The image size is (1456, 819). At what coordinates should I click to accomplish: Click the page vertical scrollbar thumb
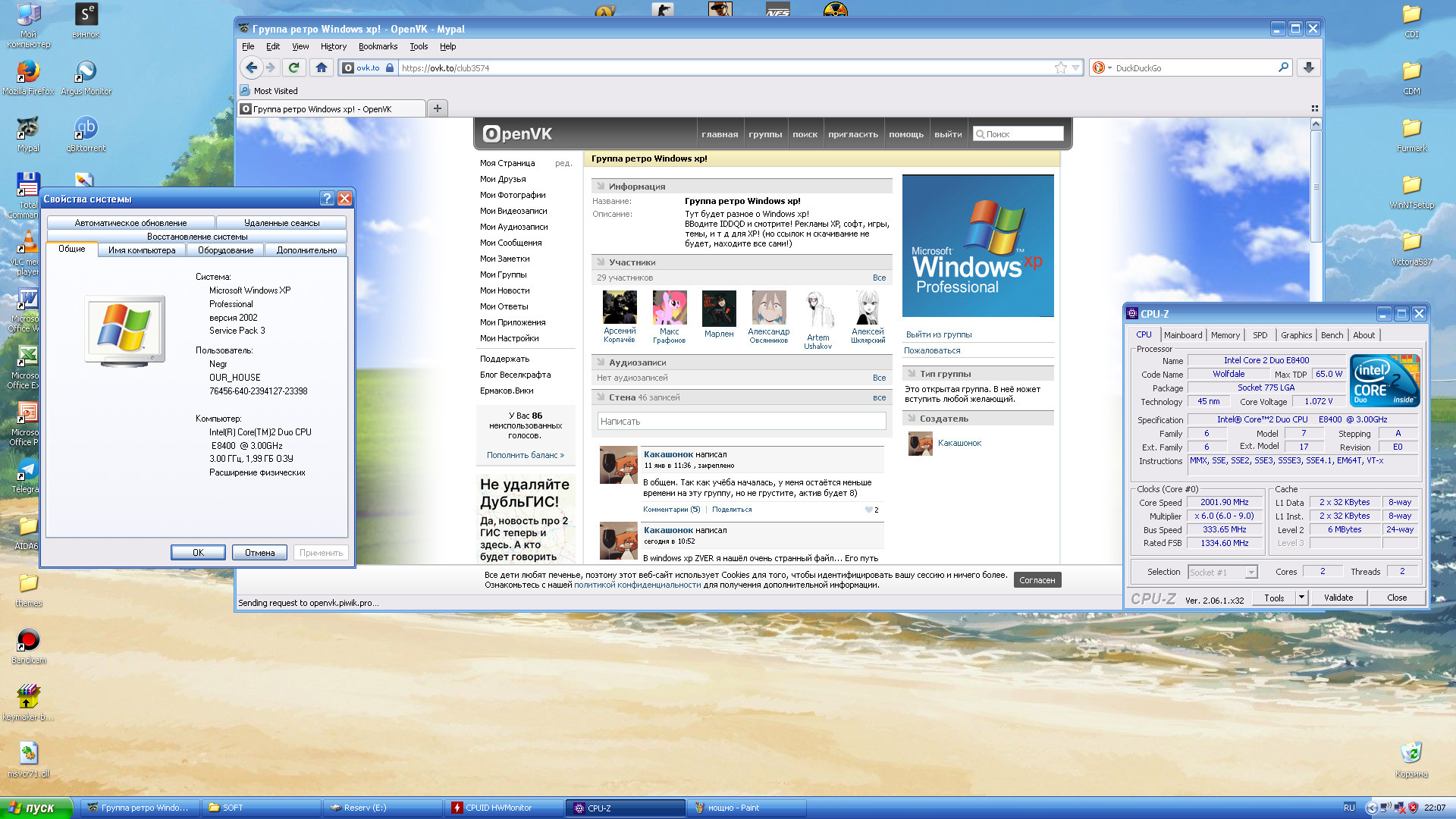pyautogui.click(x=1316, y=186)
